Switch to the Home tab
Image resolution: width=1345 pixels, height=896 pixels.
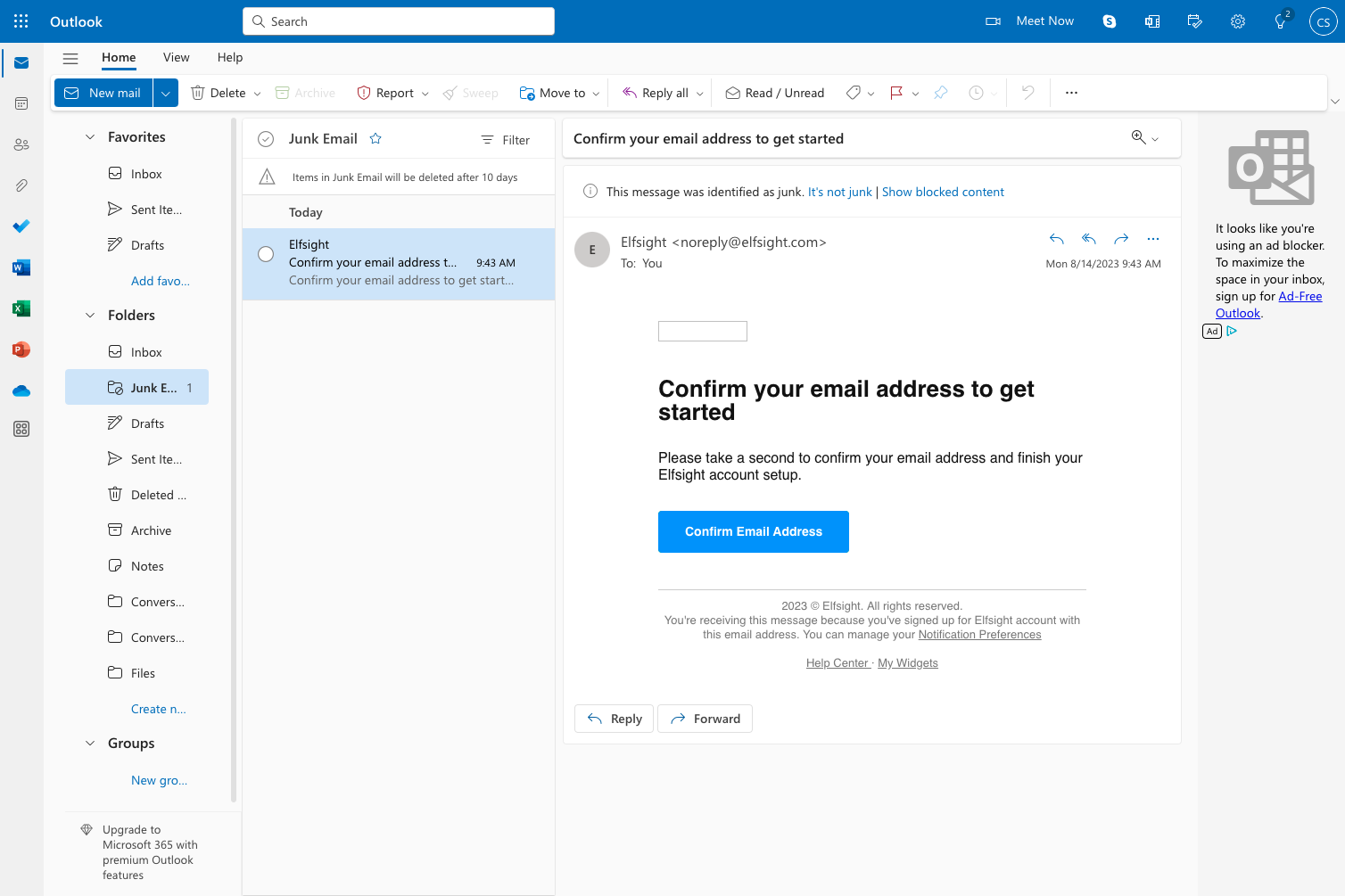(119, 57)
